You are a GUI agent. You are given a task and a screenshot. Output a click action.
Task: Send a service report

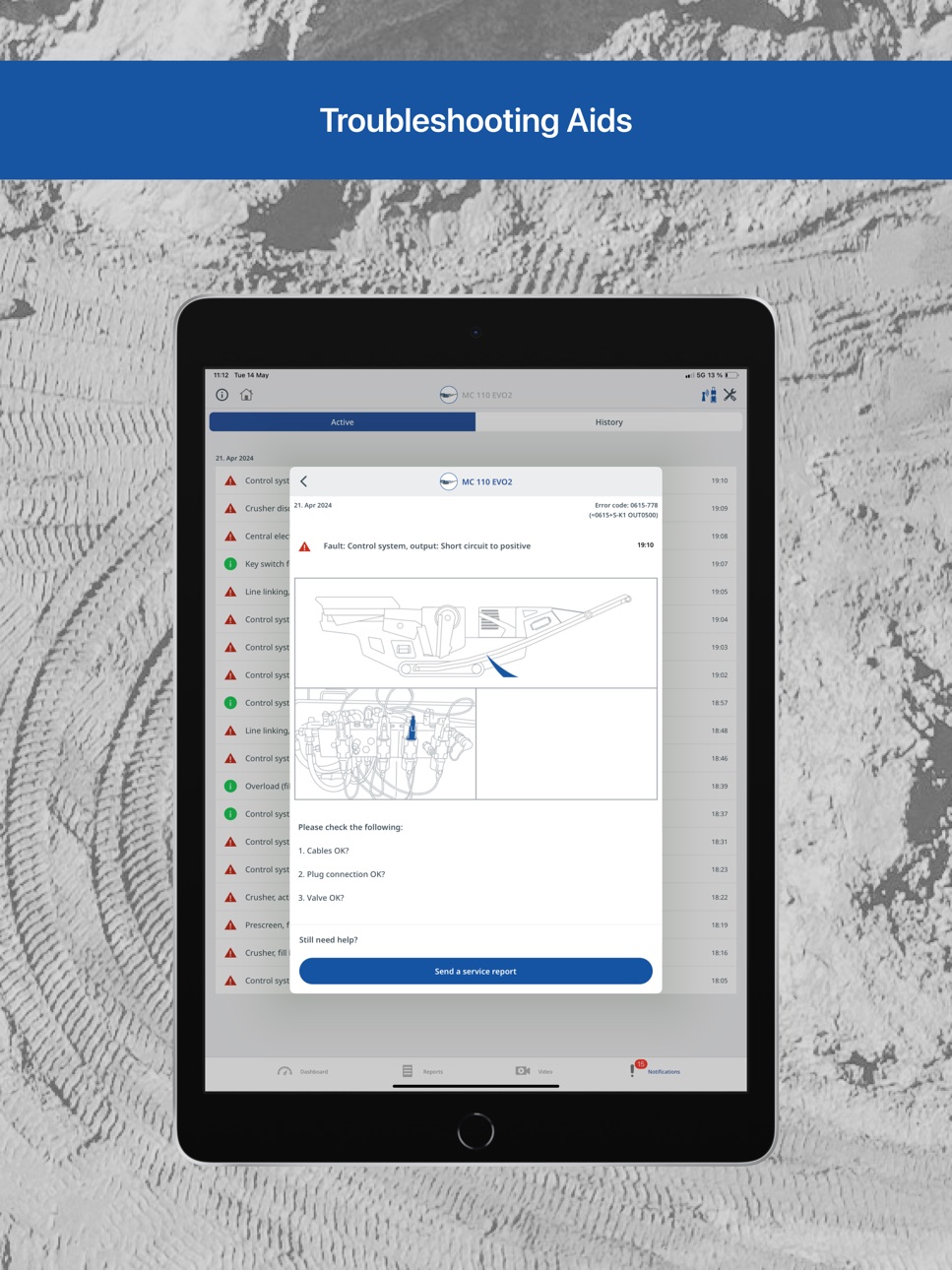(476, 972)
